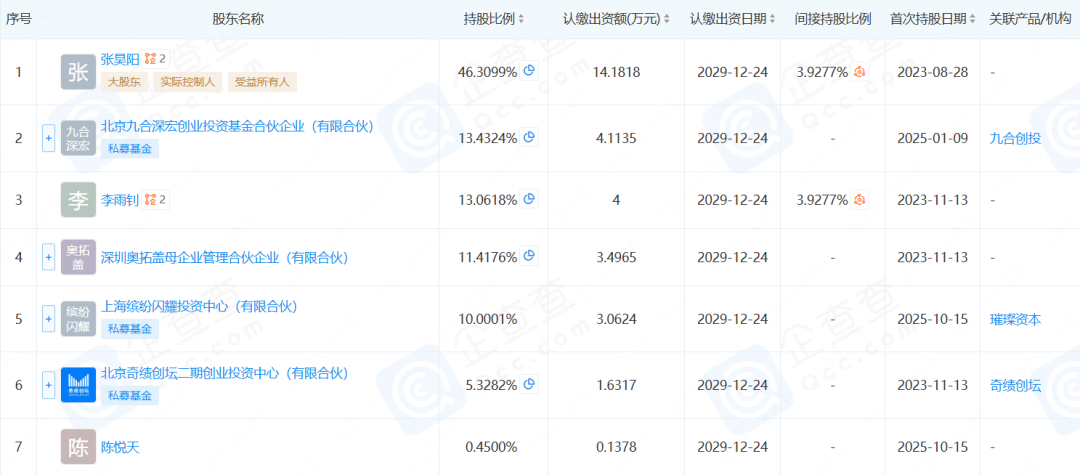Image resolution: width=1080 pixels, height=475 pixels.
Task: Select the 3.0624 capital amount cell
Action: click(616, 319)
